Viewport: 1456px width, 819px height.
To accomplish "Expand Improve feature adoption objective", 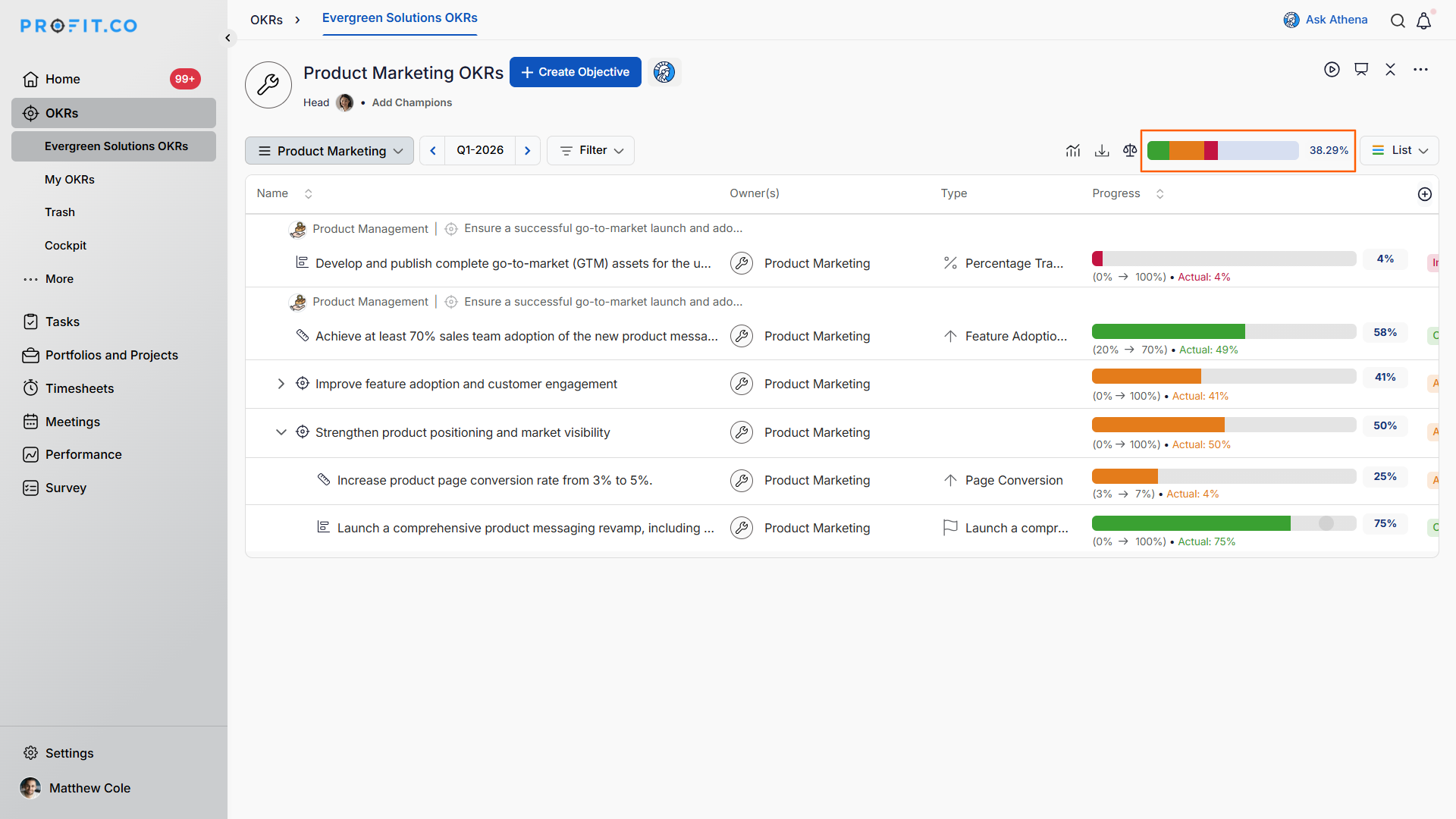I will pos(281,384).
